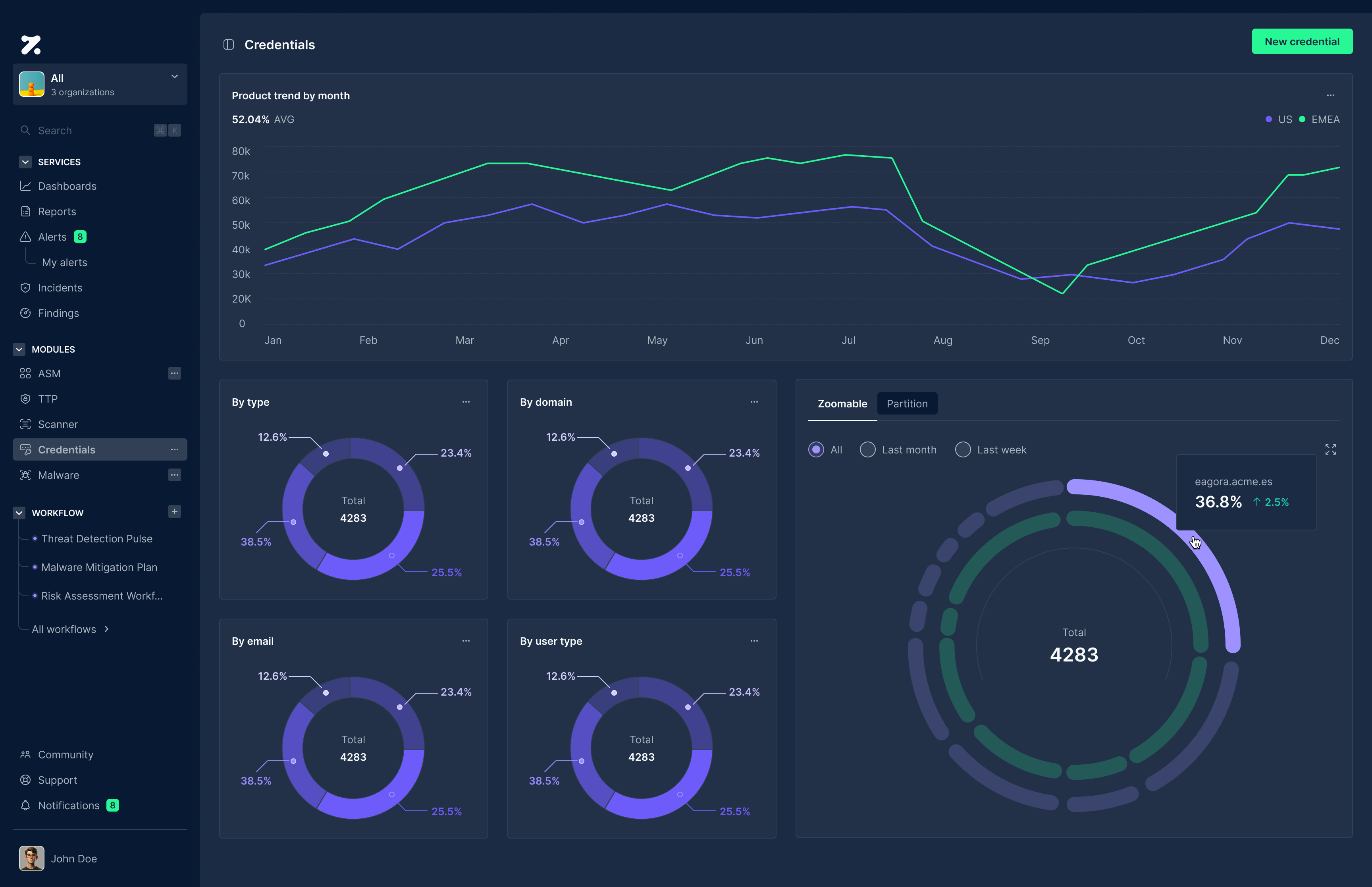Click the Reports document icon
The height and width of the screenshot is (887, 1372).
point(25,211)
